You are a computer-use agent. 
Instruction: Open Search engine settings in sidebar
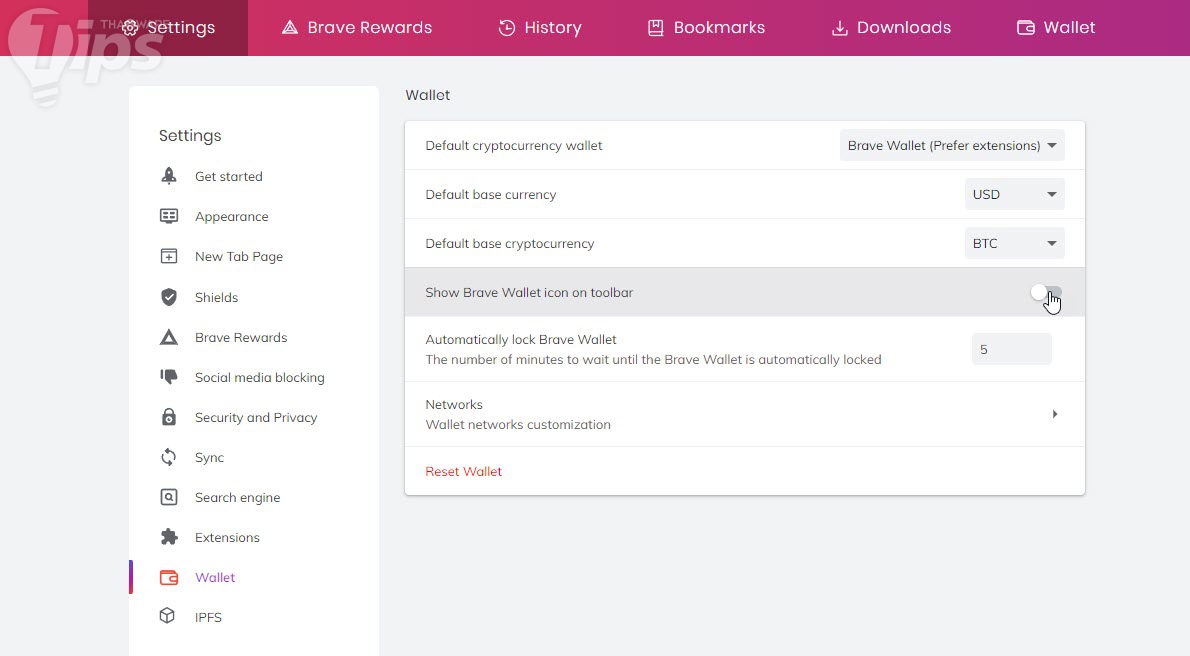237,497
